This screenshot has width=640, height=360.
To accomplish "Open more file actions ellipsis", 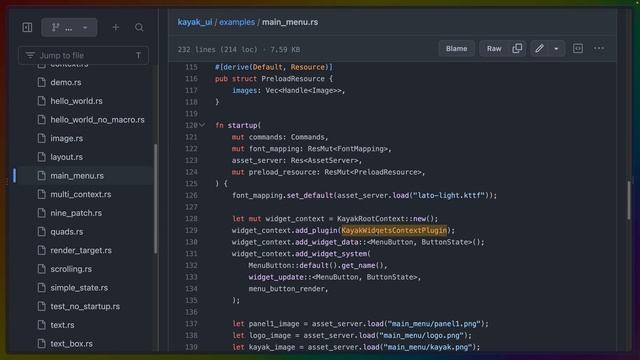I will (x=599, y=49).
